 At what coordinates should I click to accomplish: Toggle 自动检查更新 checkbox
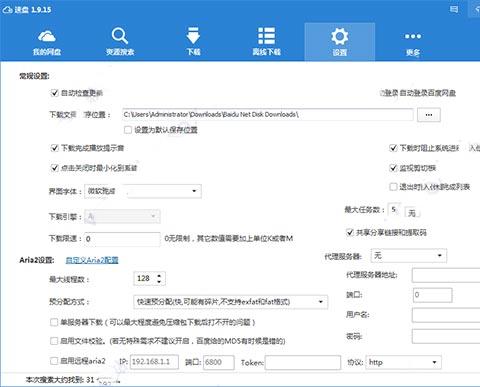(54, 93)
